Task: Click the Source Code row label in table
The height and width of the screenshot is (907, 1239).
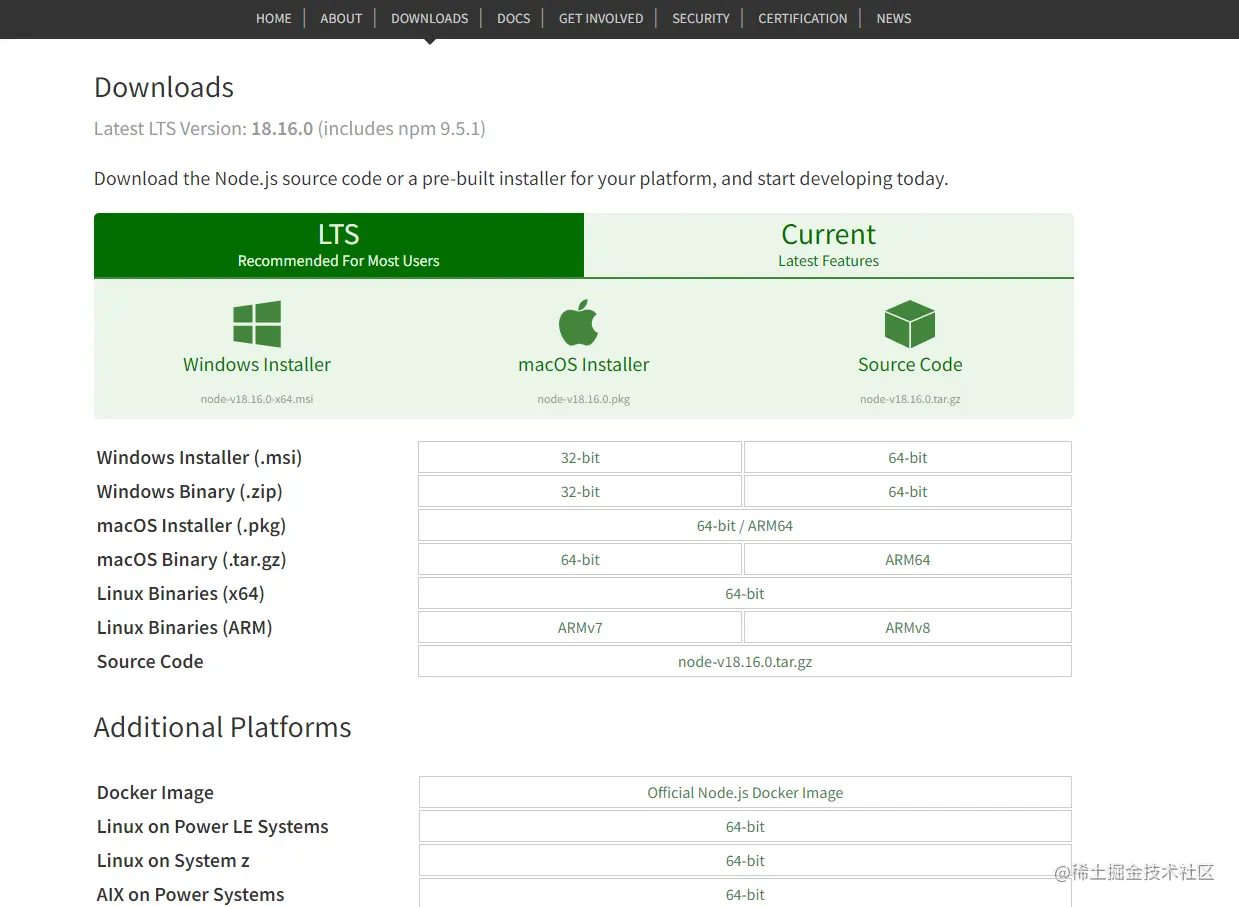Action: 150,661
